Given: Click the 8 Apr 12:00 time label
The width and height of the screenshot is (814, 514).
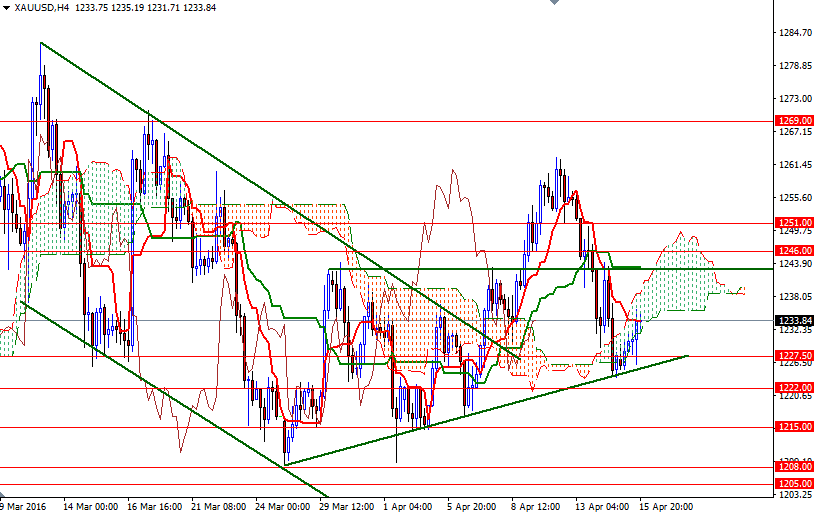Looking at the screenshot, I should coord(536,507).
